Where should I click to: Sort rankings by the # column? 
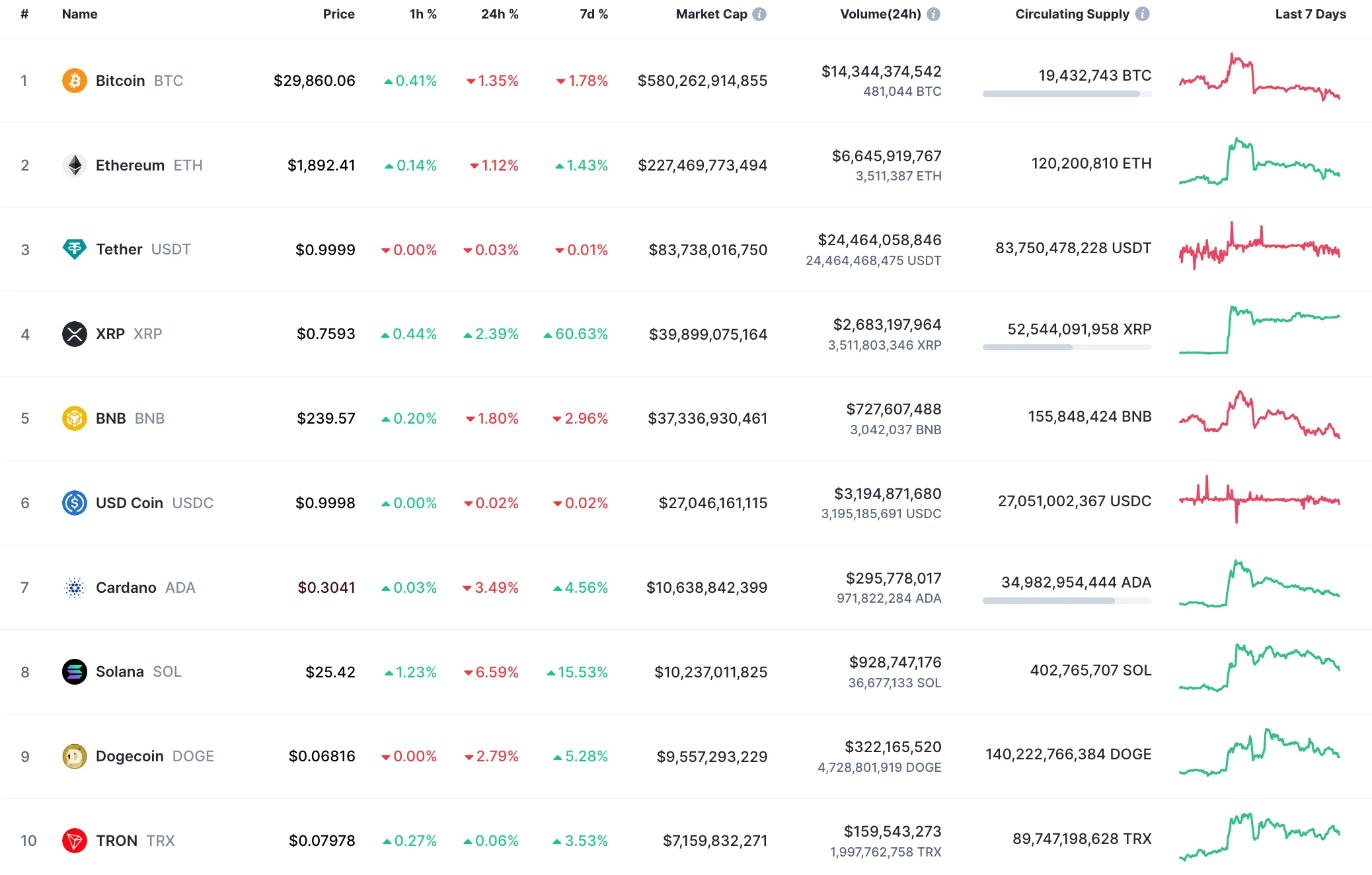coord(25,13)
